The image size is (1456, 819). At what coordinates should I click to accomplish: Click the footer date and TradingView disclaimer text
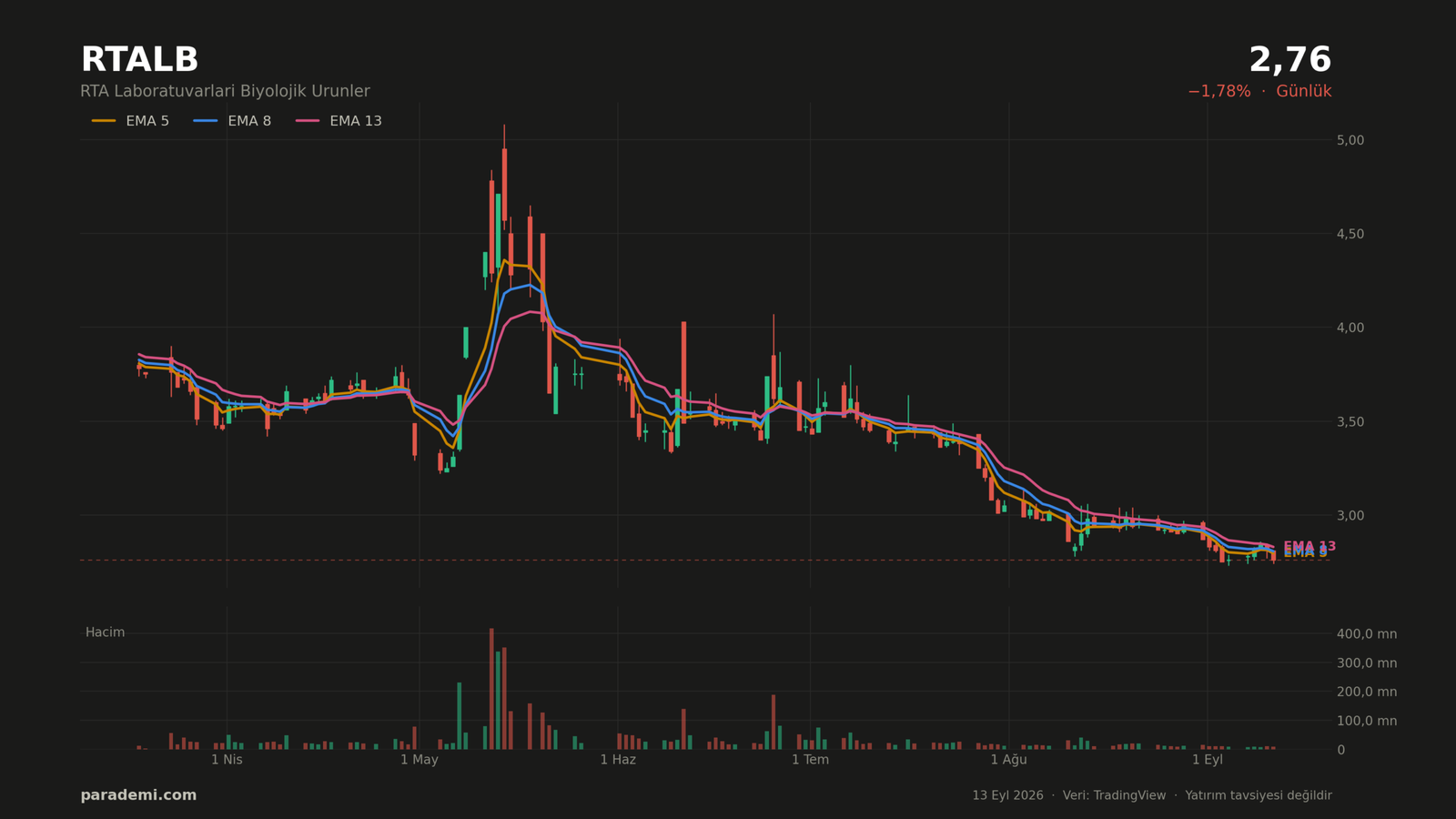pos(1152,795)
